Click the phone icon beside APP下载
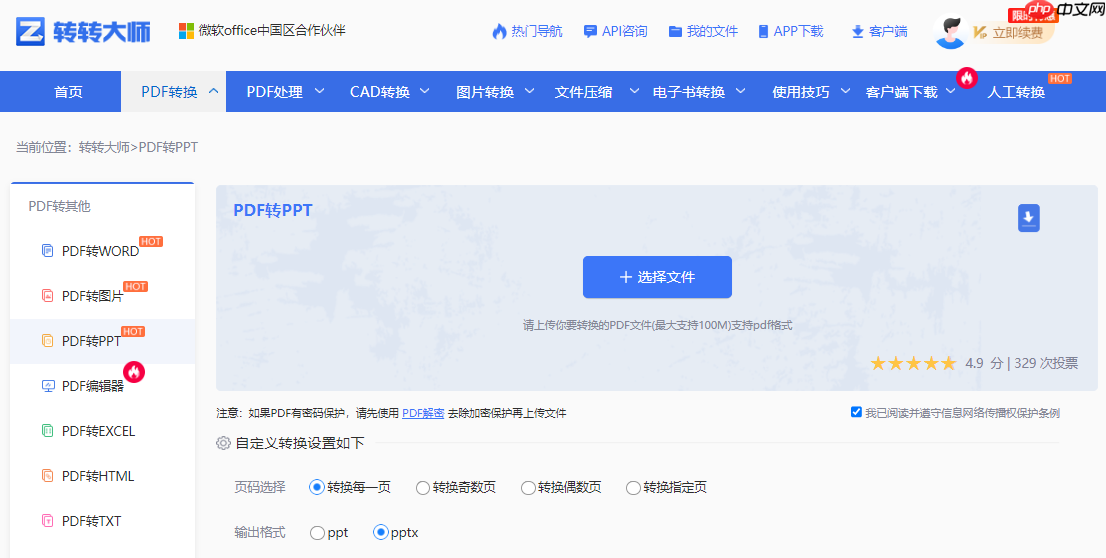 coord(763,31)
